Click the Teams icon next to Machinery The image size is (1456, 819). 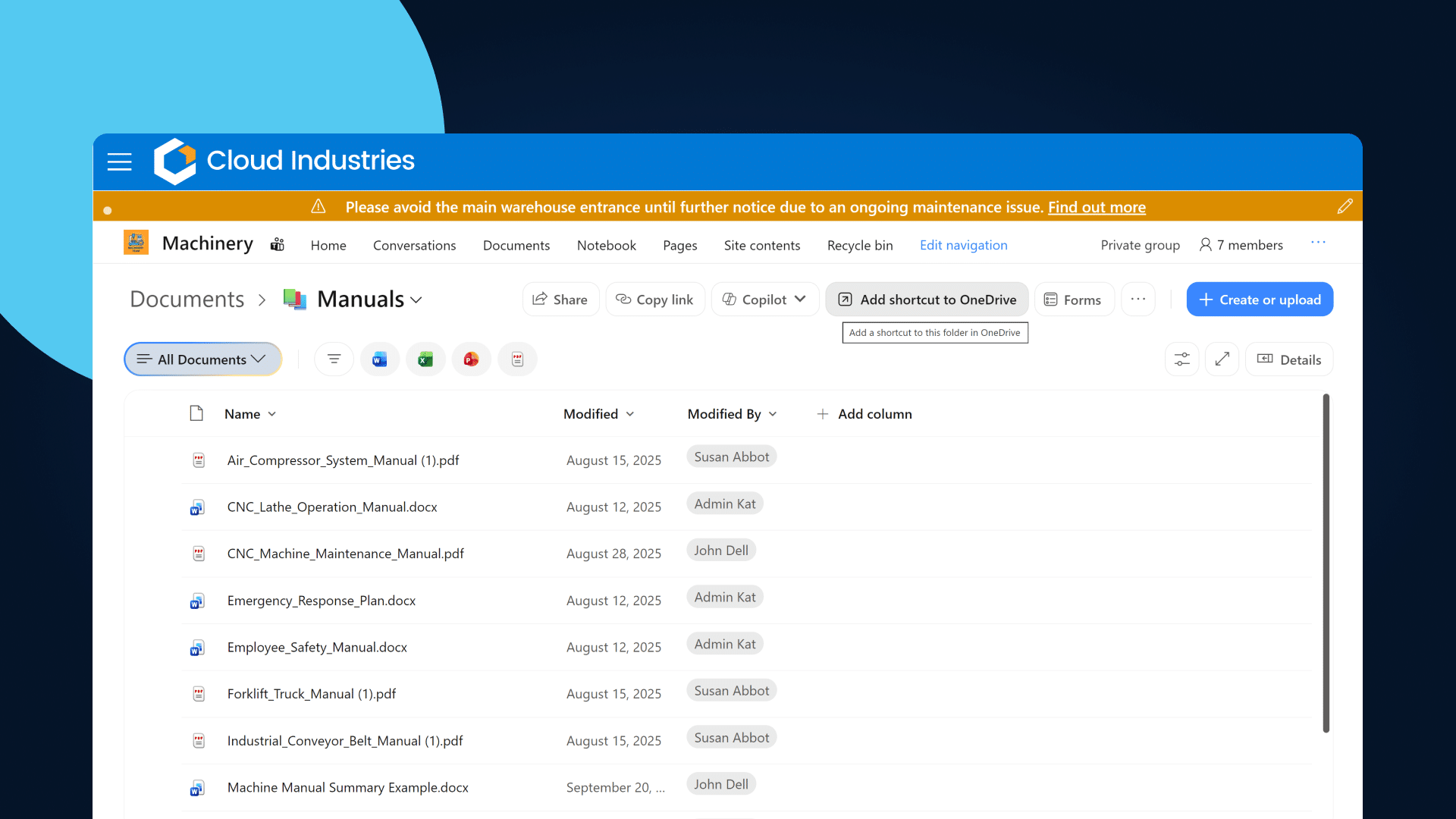pos(278,244)
